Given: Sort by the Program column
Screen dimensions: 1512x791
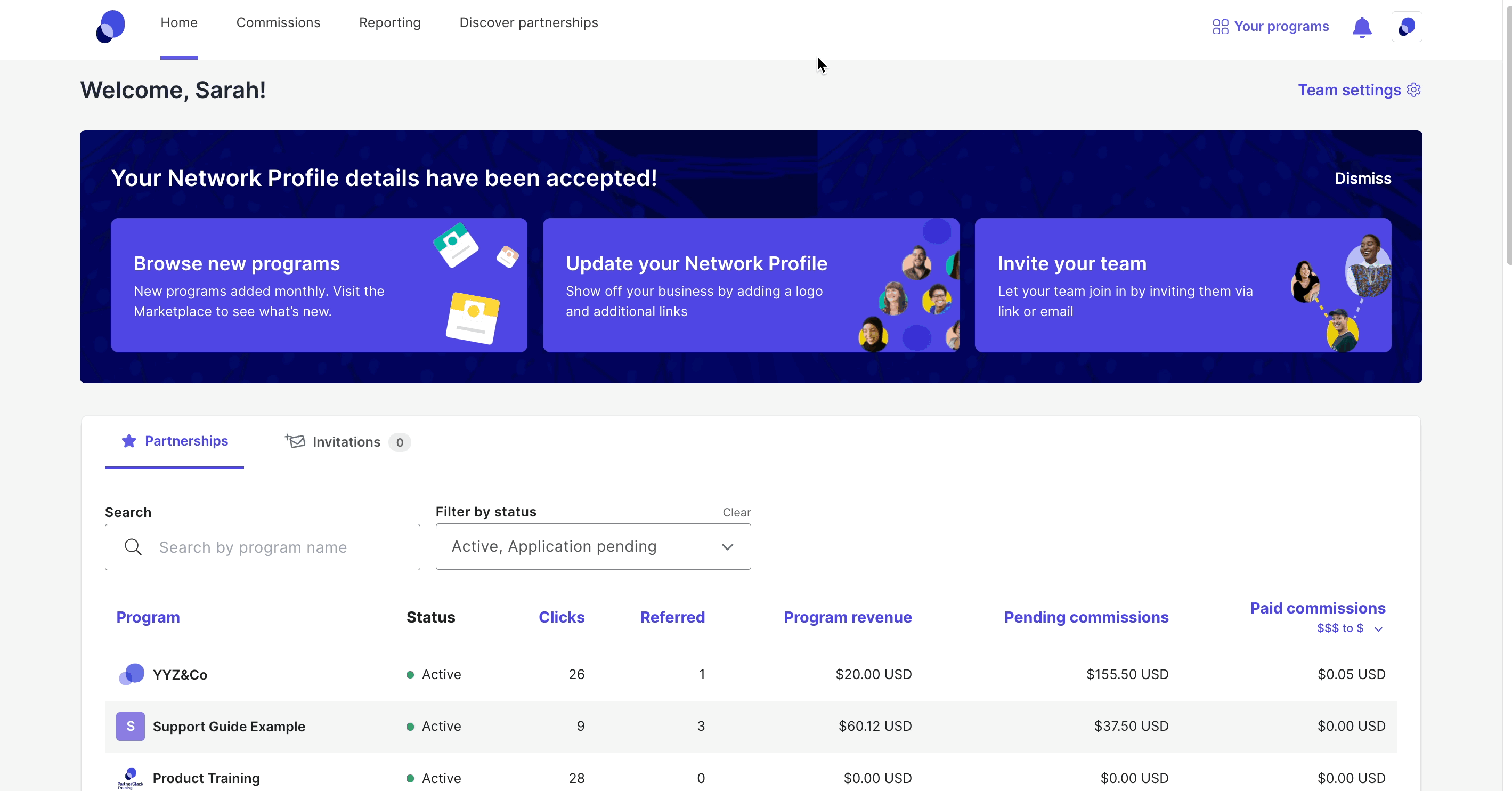Looking at the screenshot, I should [148, 617].
